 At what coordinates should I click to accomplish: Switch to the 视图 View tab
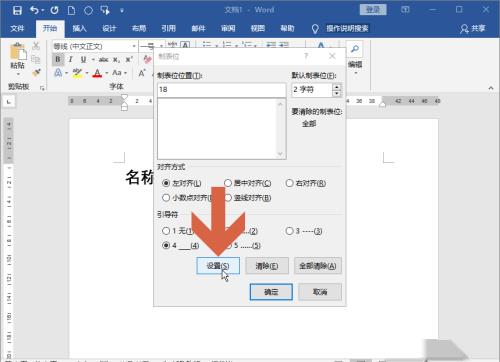pyautogui.click(x=258, y=29)
